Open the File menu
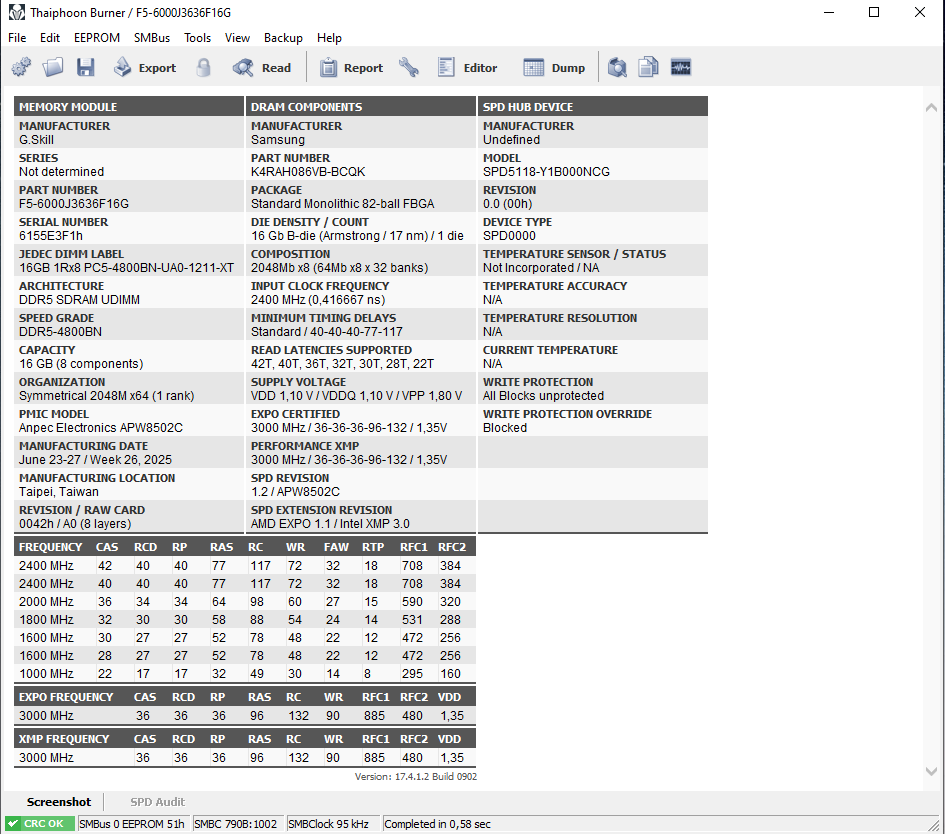The width and height of the screenshot is (945, 834). (17, 38)
